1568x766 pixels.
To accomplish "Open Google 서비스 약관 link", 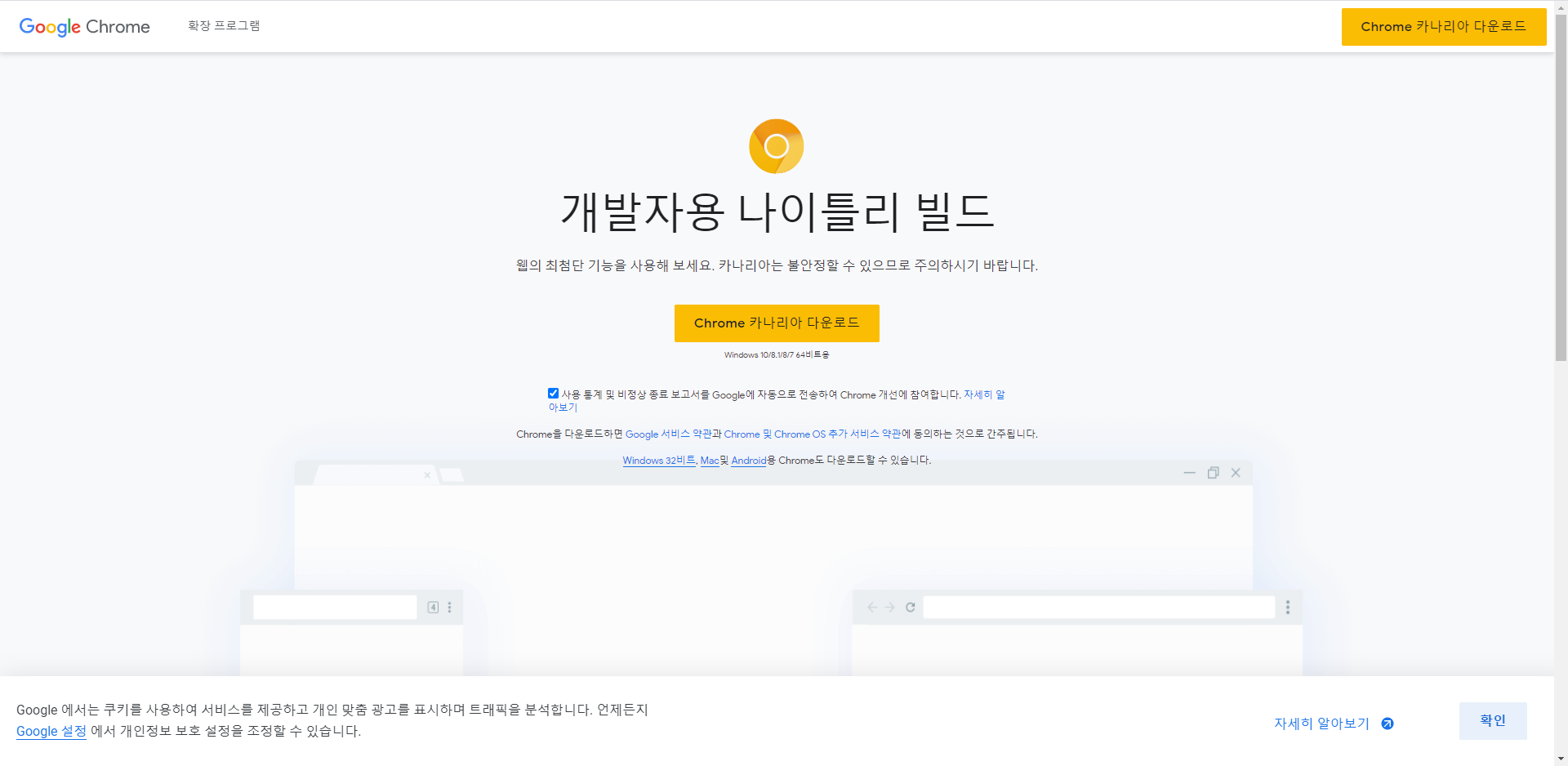I will 668,434.
